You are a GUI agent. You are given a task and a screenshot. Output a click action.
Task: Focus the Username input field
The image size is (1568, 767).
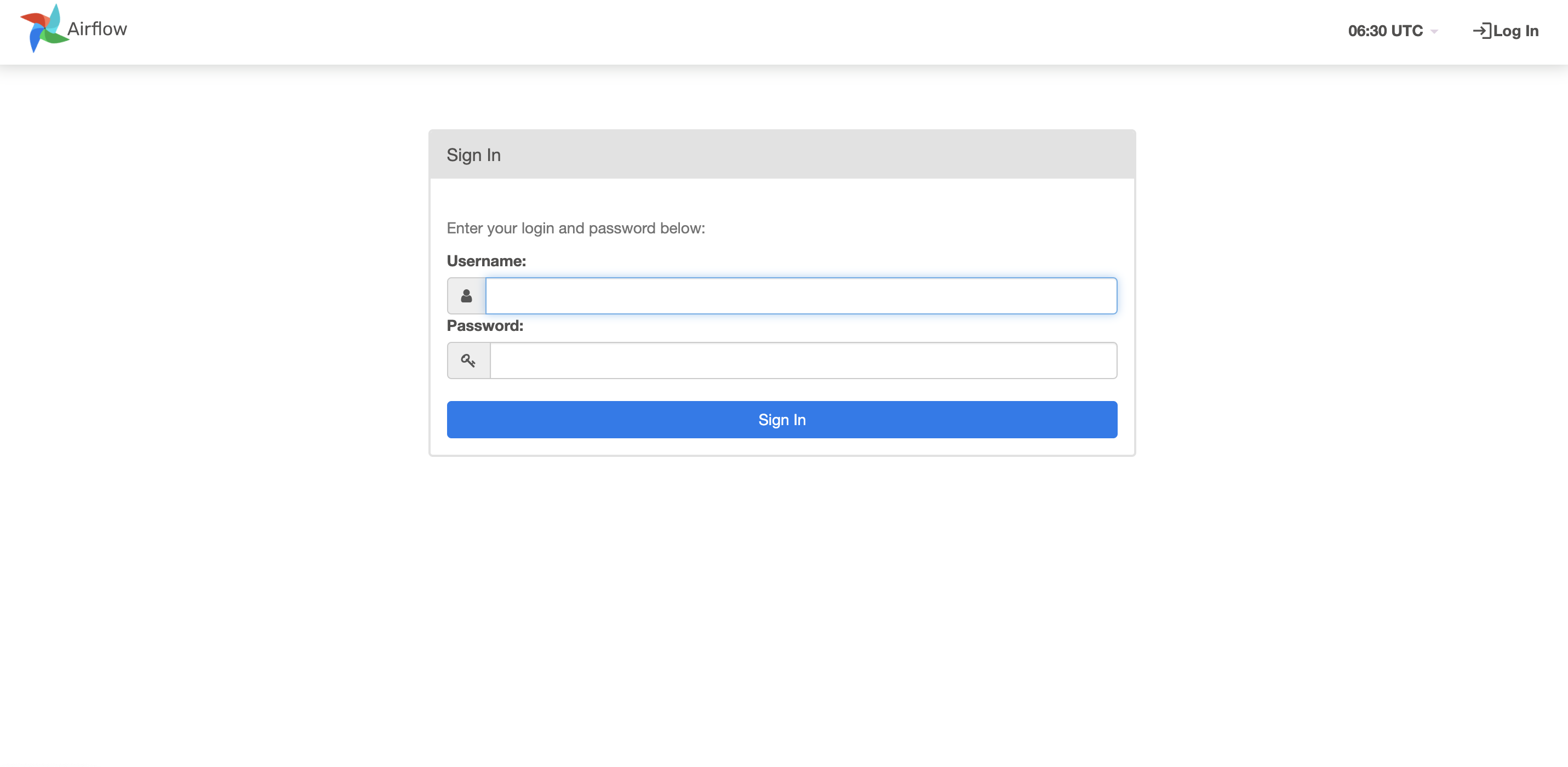tap(801, 296)
